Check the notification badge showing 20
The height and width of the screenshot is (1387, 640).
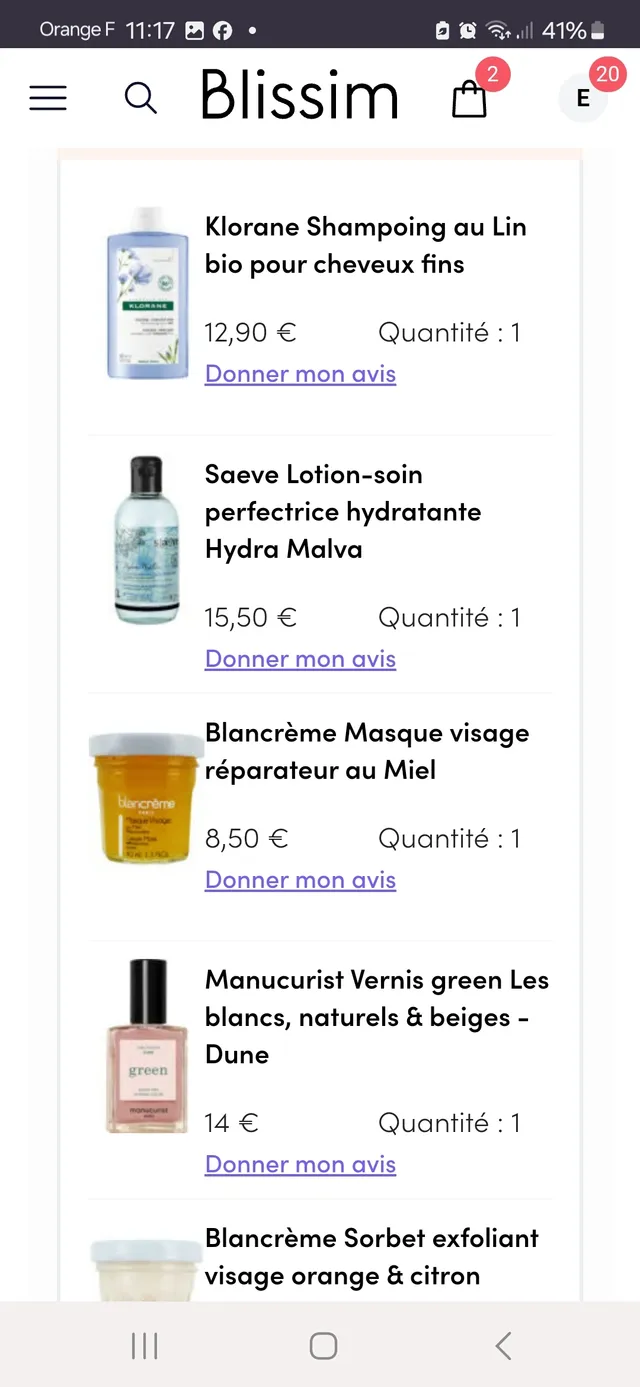click(x=607, y=74)
